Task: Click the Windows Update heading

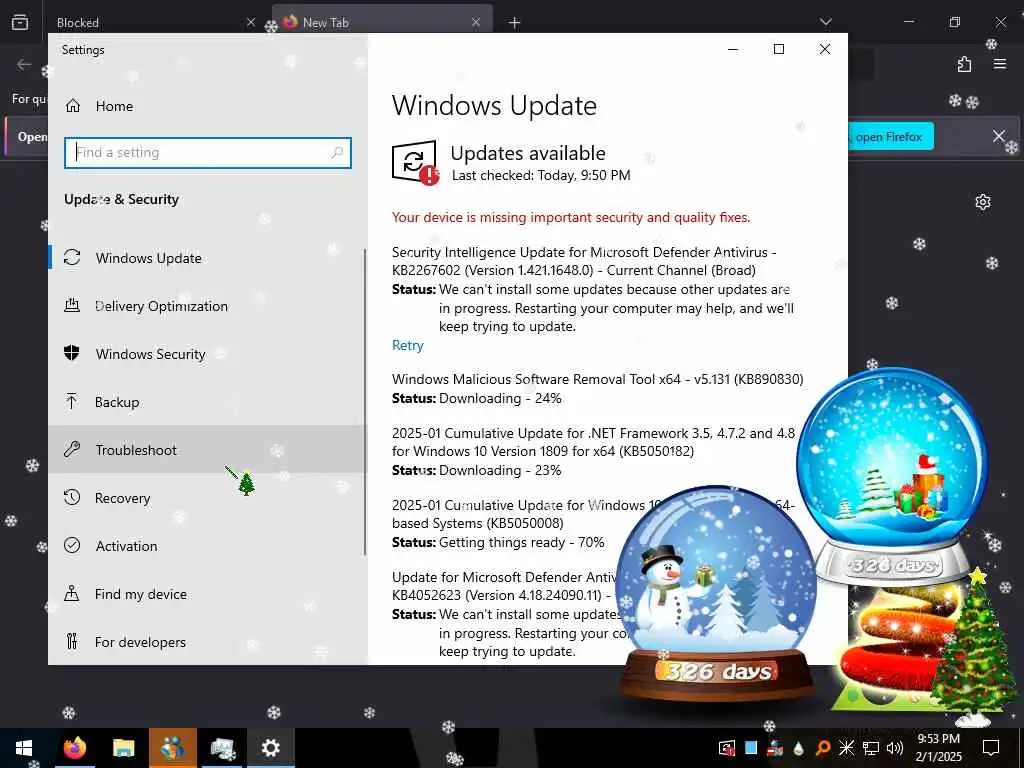Action: pos(494,106)
